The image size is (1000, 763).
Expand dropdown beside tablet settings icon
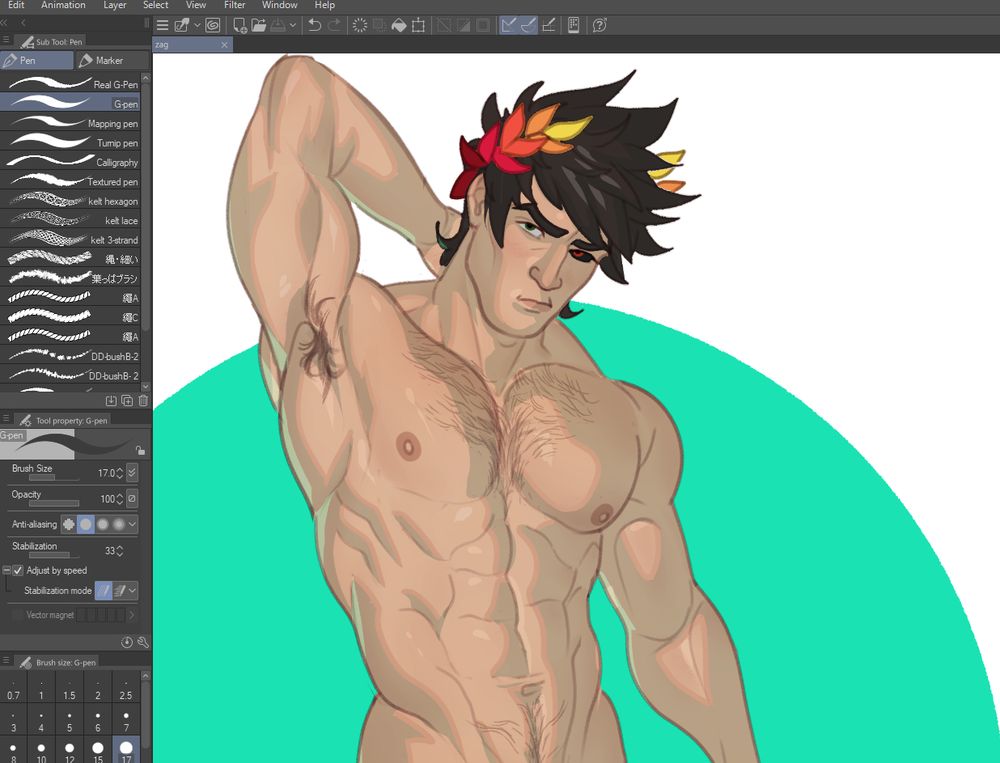point(197,26)
